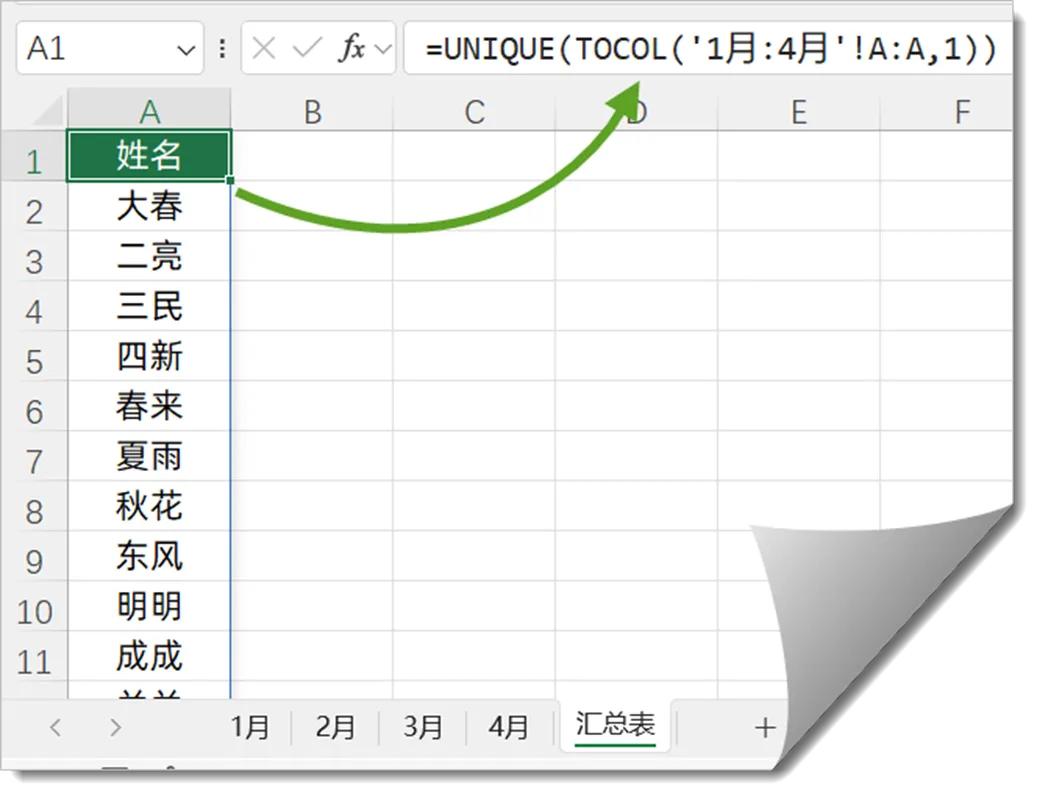Click the cell containing 二亮
This screenshot has height=794, width=1037.
149,256
